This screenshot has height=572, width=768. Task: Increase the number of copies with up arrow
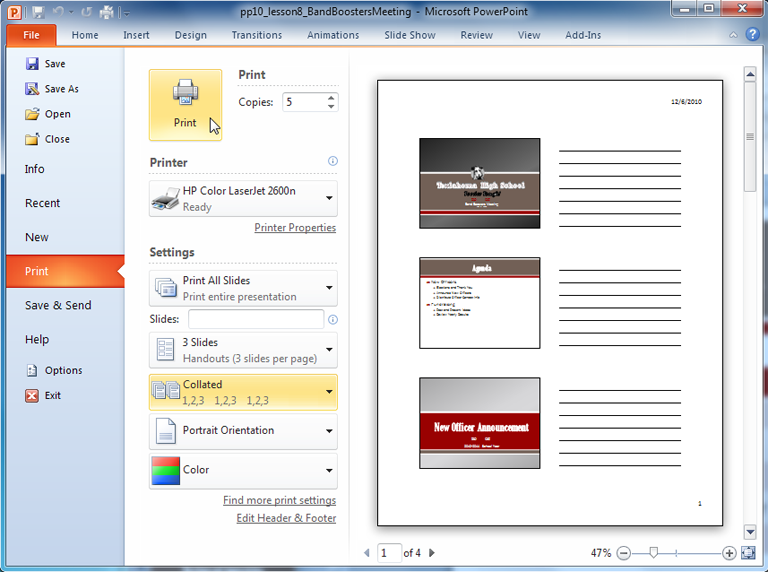(331, 98)
